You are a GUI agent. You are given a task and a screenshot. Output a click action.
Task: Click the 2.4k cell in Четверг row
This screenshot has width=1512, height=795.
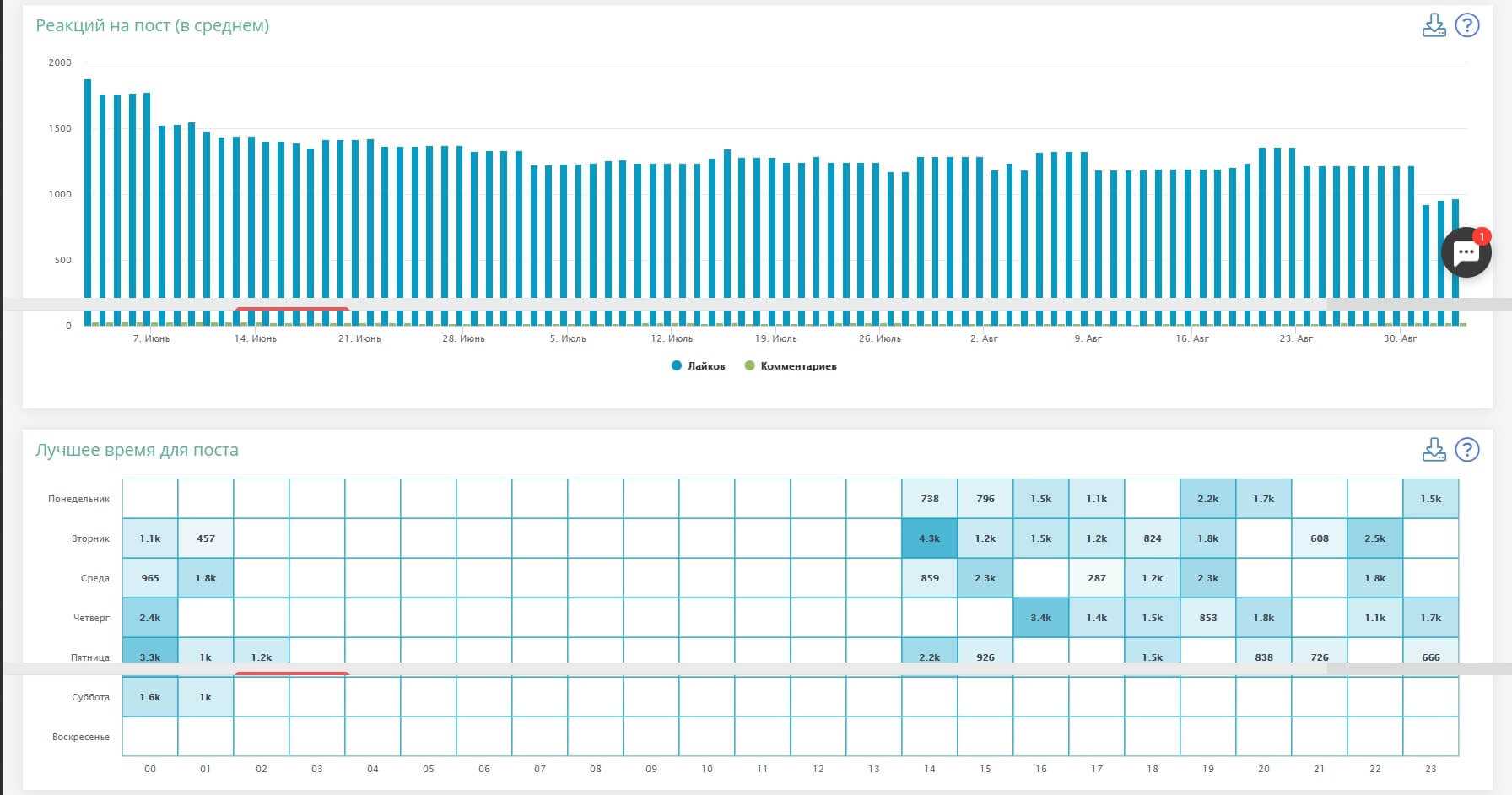click(150, 618)
